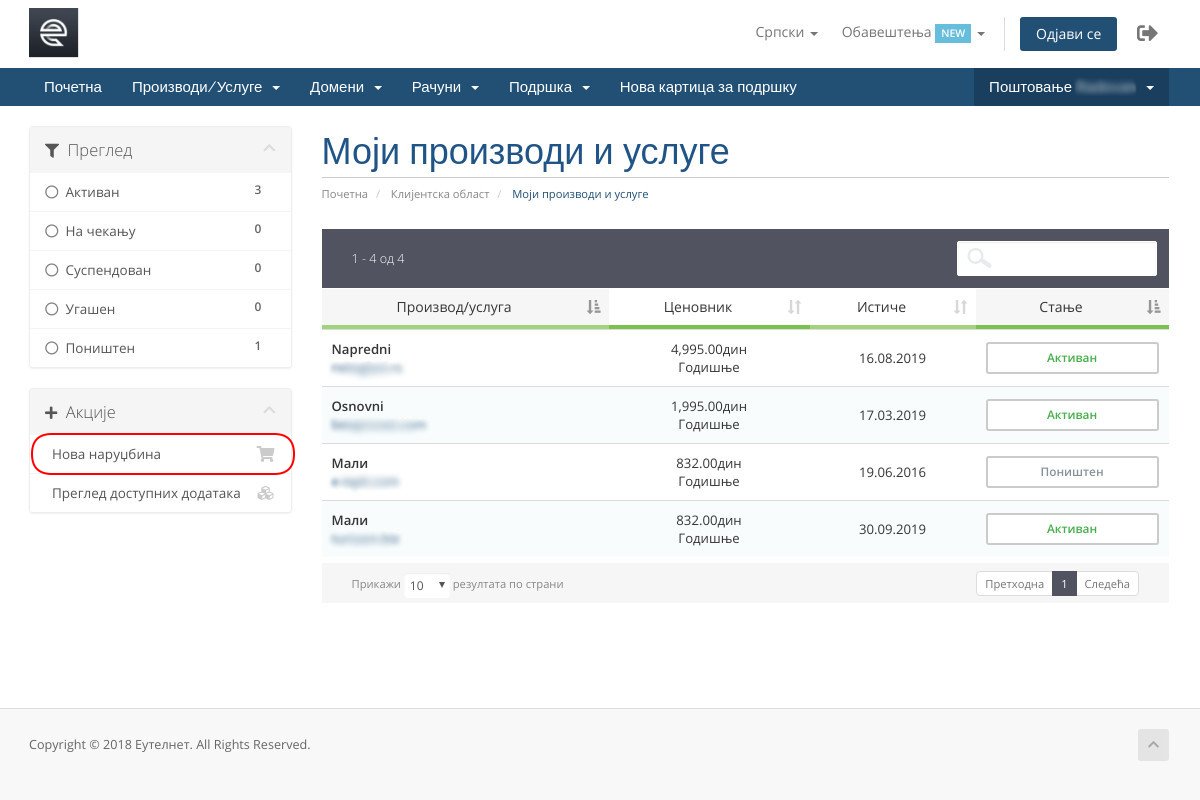
Task: Sort by Ценовник column sort icon
Action: pyautogui.click(x=795, y=307)
